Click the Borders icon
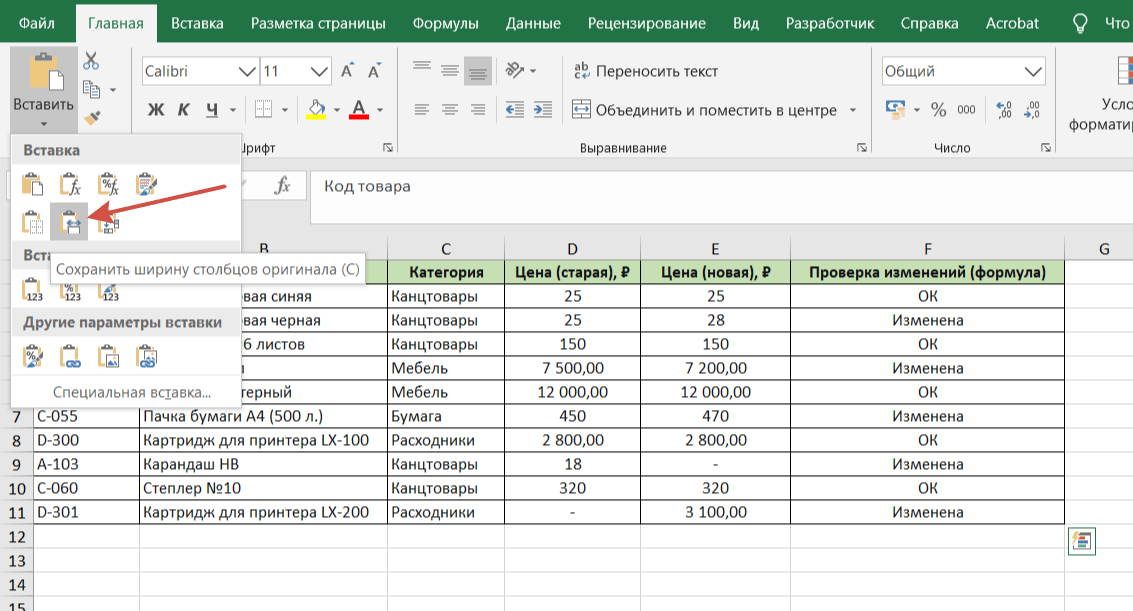The height and width of the screenshot is (611, 1133). [x=264, y=110]
